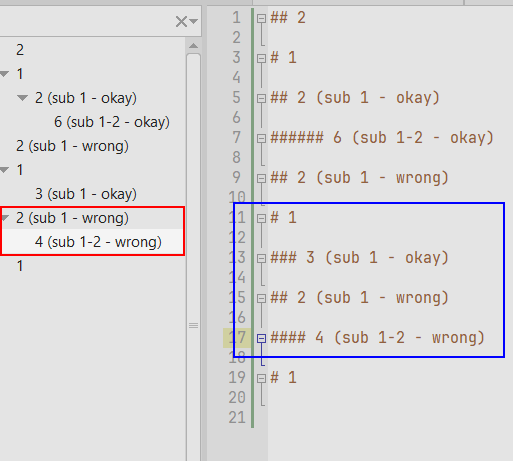This screenshot has width=513, height=461.
Task: Place the cursor in '## 2 (sub 1 - okay)' text
Action: click(355, 98)
